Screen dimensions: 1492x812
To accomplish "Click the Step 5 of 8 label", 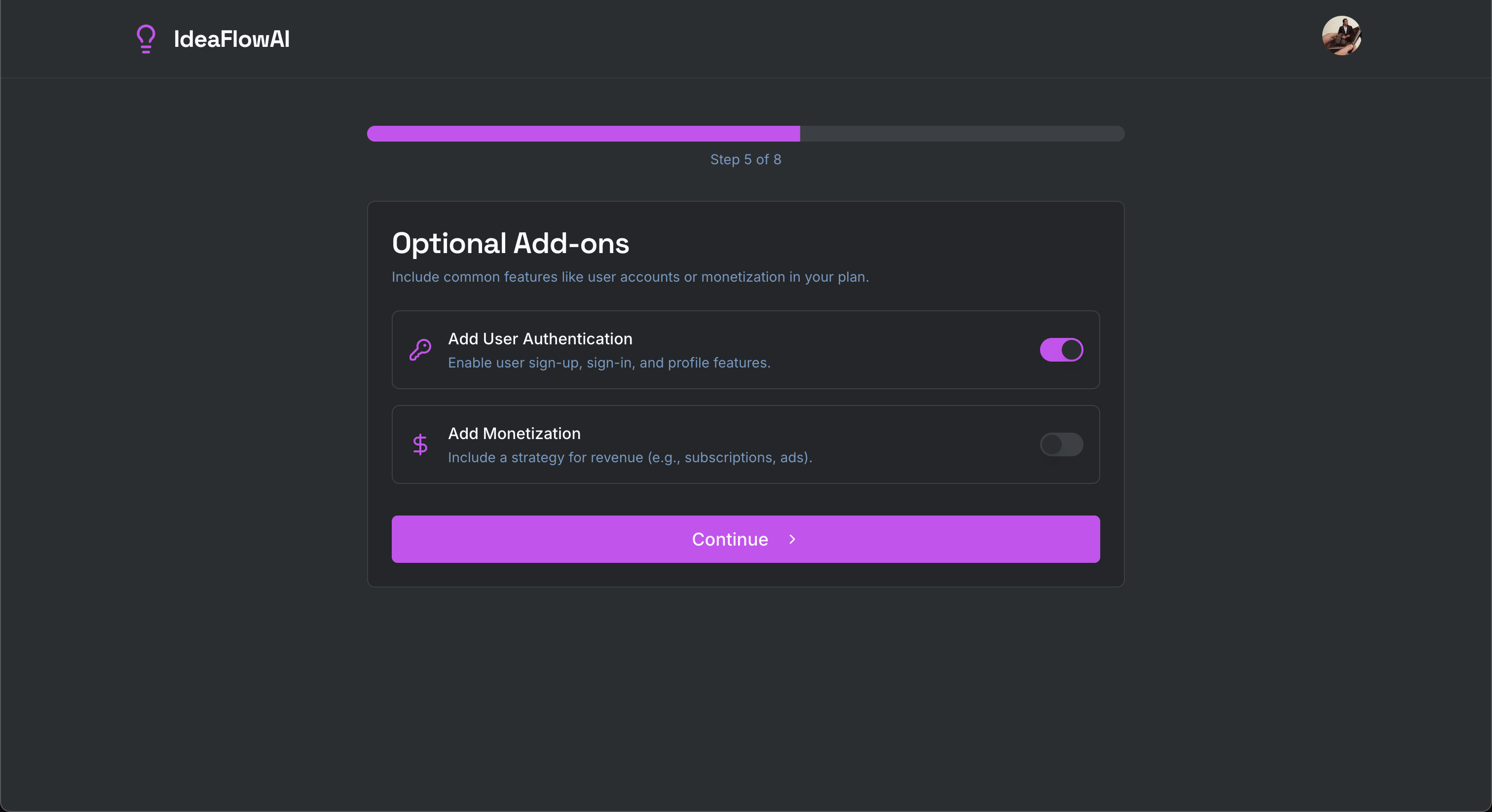I will point(745,159).
